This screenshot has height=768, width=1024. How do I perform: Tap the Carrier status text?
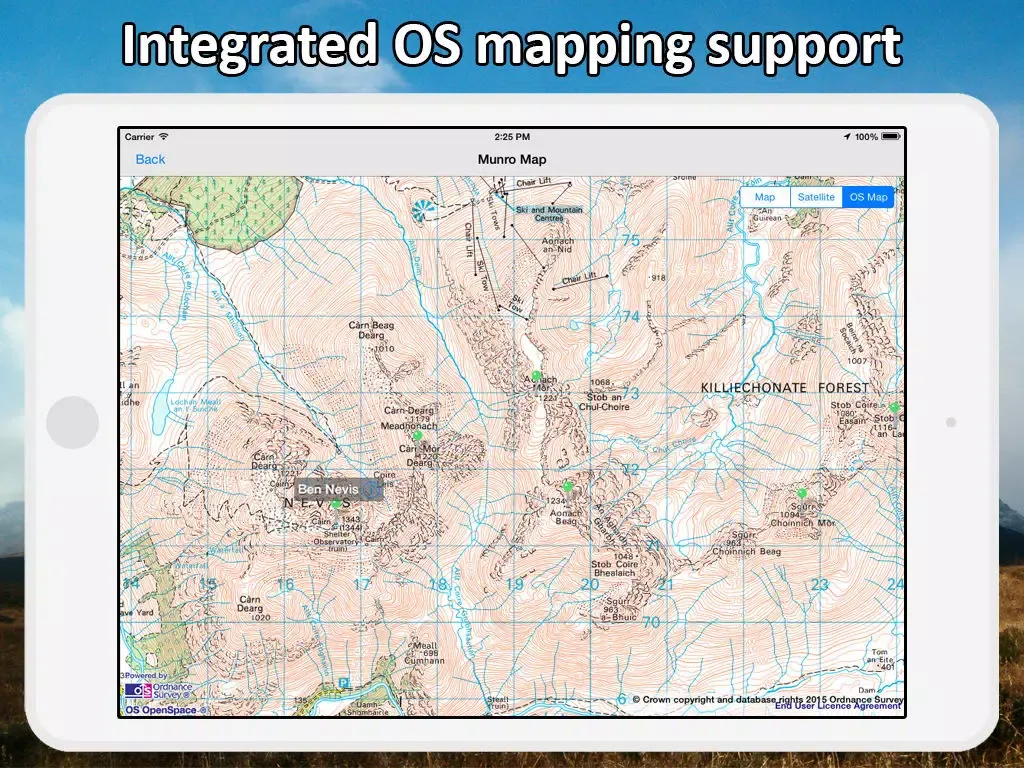(x=139, y=136)
